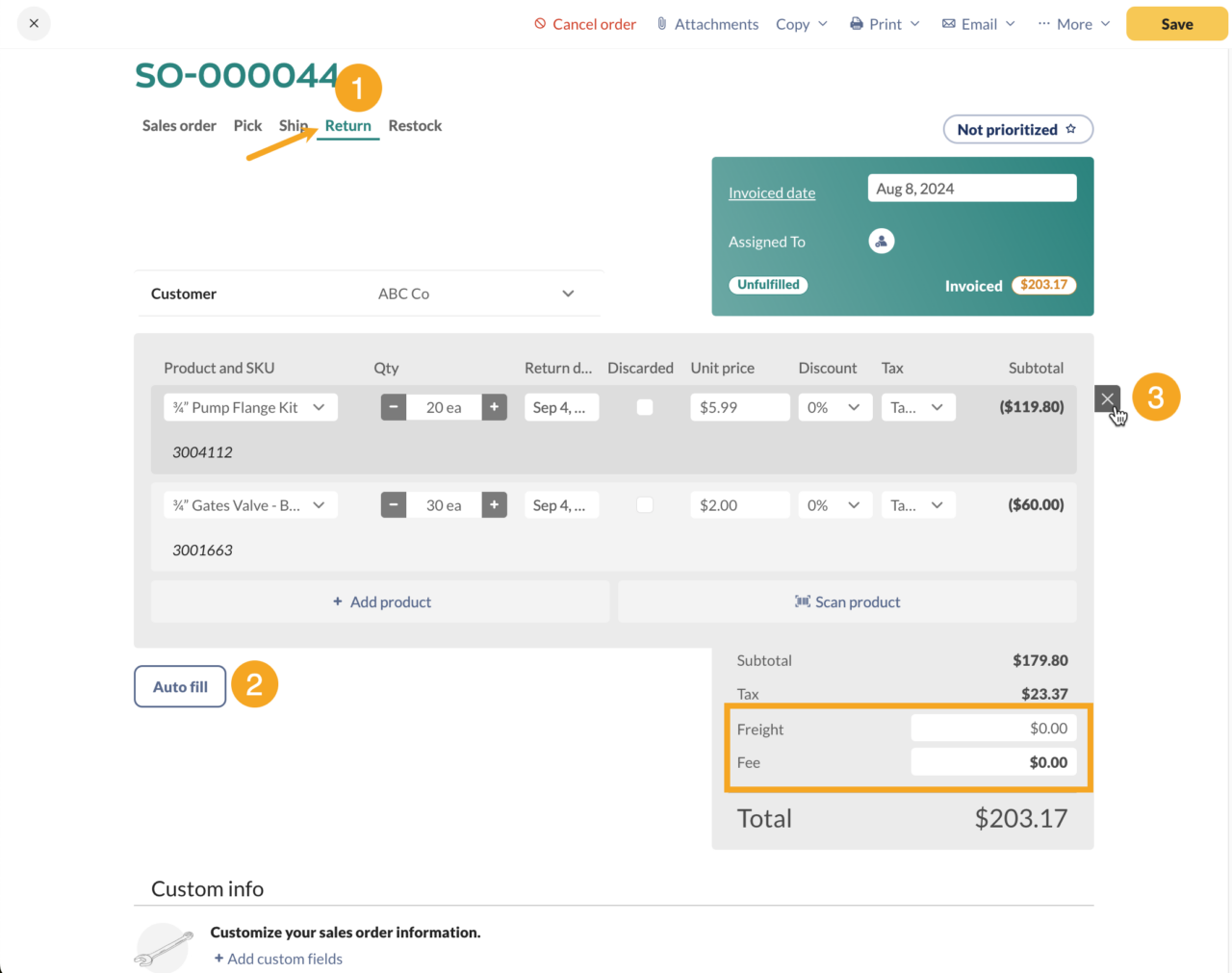Viewport: 1232px width, 973px height.
Task: Open the Customer dropdown for ABC Co
Action: tap(568, 294)
